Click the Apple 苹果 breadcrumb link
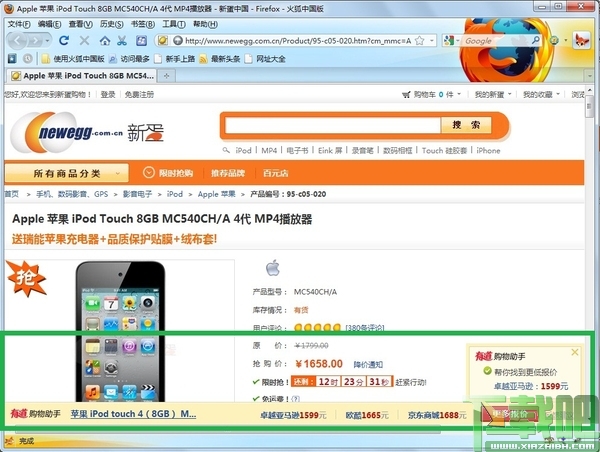 point(217,194)
